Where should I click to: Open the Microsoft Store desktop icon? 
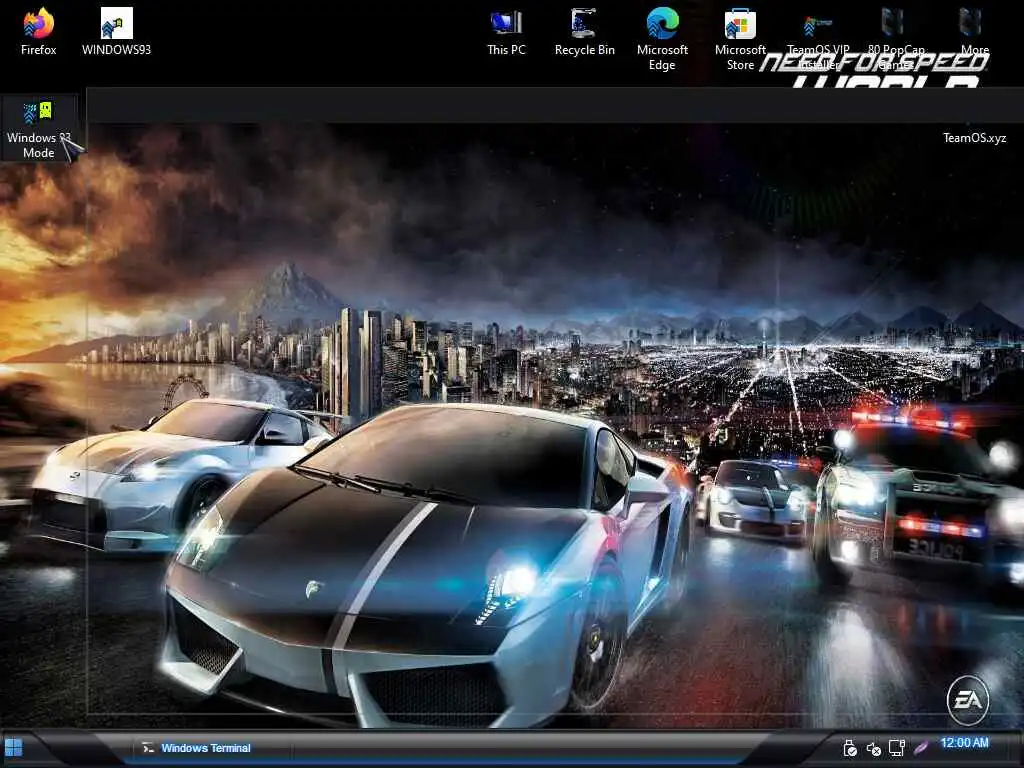(x=740, y=39)
